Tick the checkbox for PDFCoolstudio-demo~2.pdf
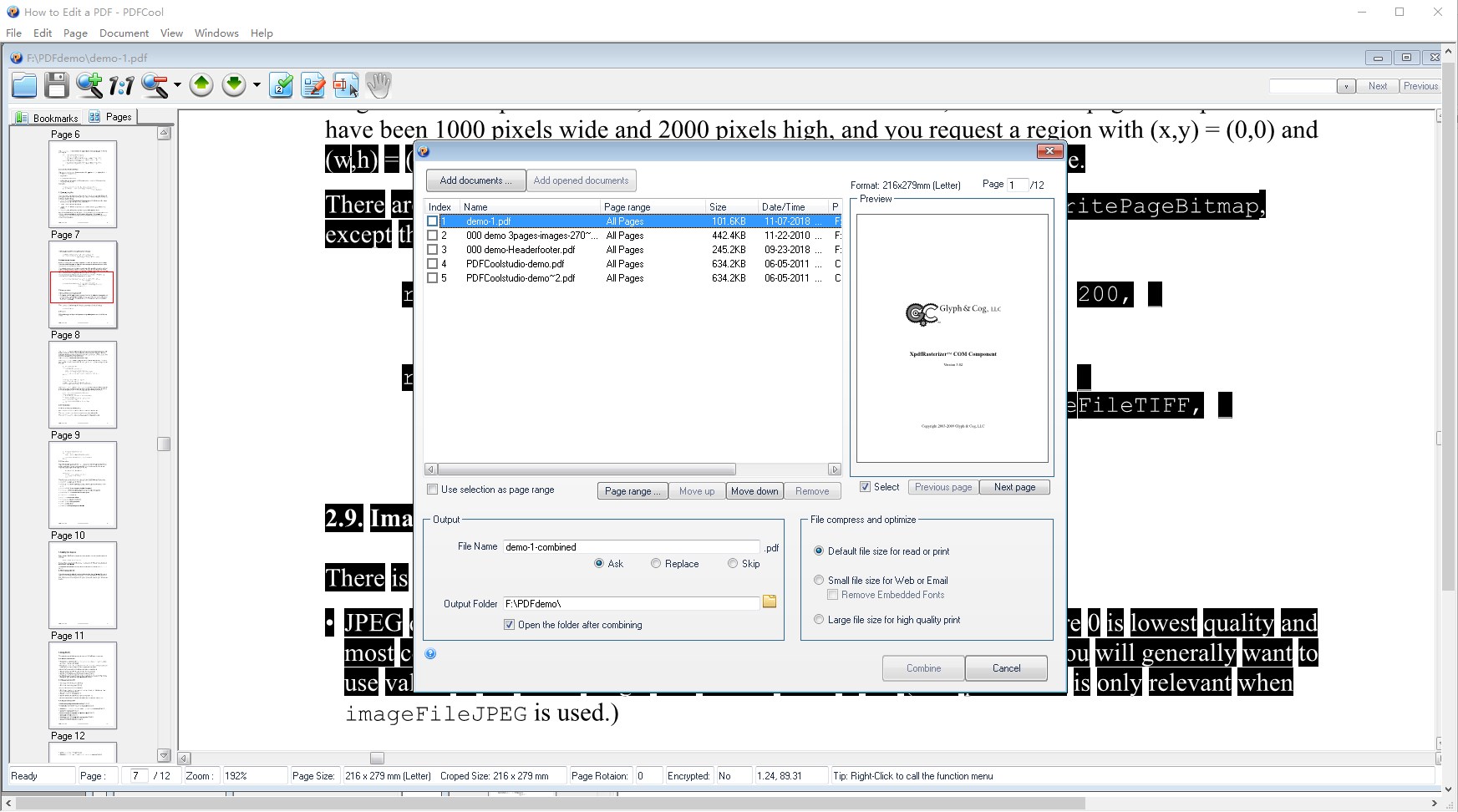Viewport: 1458px width, 812px height. coord(432,278)
